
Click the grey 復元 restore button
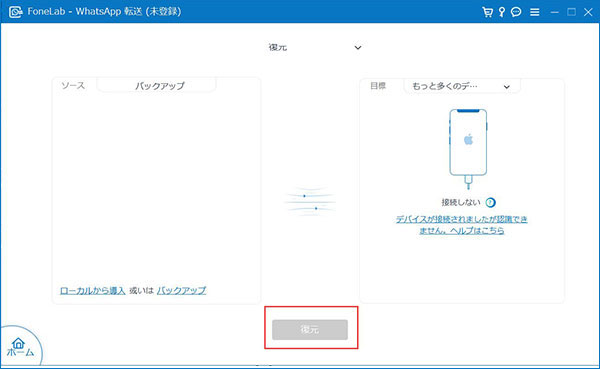coord(310,329)
